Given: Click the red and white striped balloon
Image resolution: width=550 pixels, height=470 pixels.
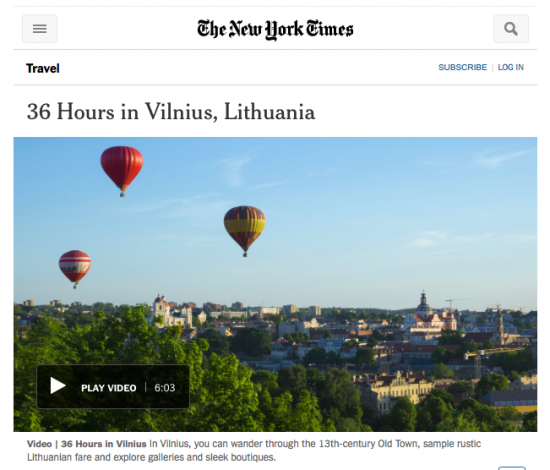Looking at the screenshot, I should [x=75, y=269].
